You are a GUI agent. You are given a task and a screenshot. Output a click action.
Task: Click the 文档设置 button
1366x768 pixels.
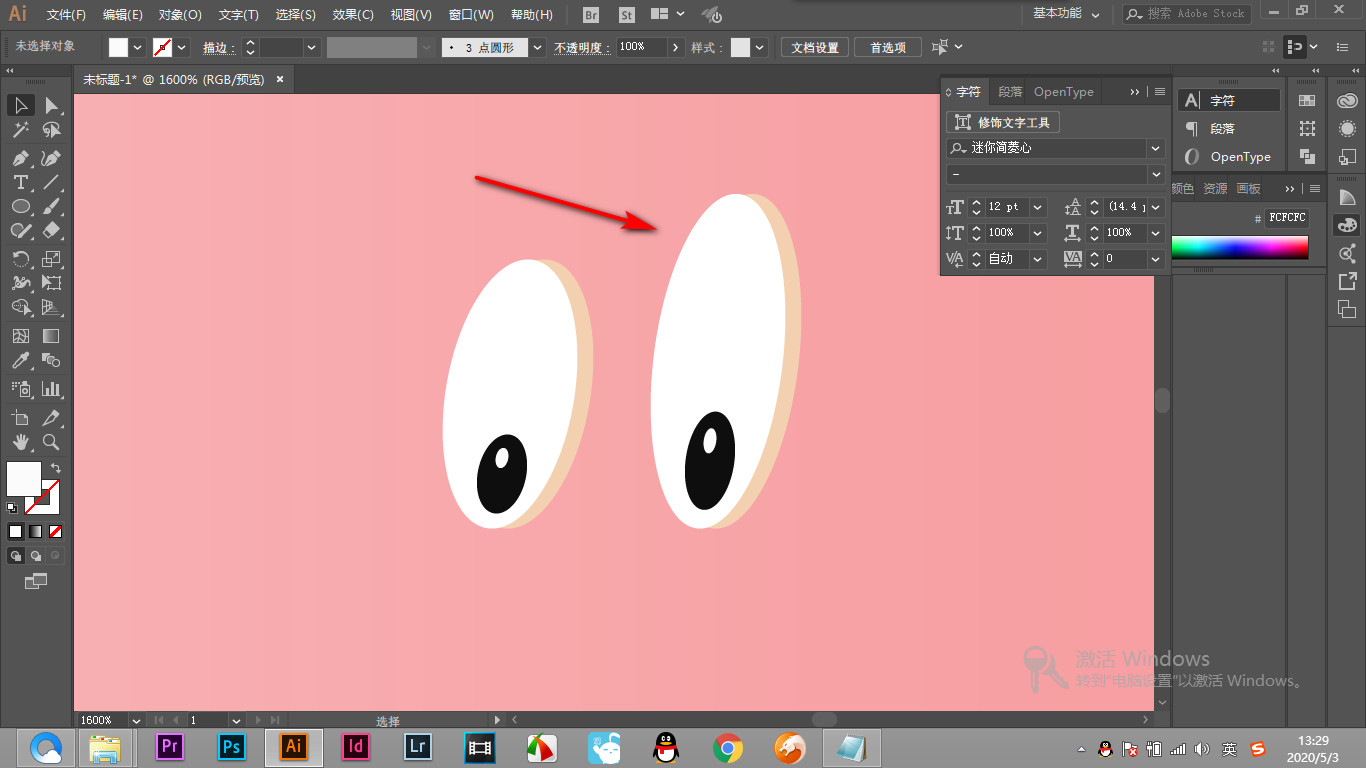point(815,47)
